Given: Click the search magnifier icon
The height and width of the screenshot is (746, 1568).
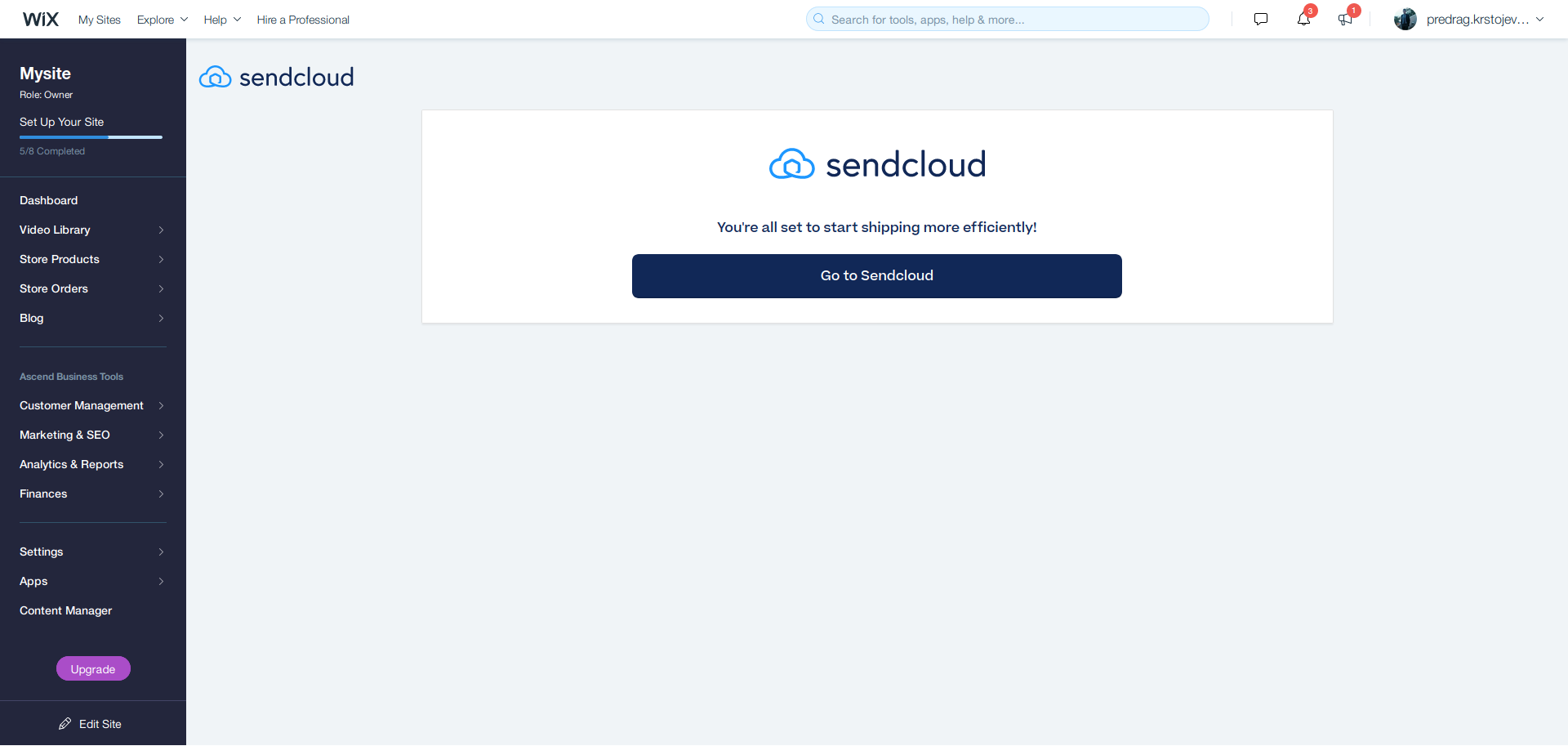Looking at the screenshot, I should pos(819,19).
